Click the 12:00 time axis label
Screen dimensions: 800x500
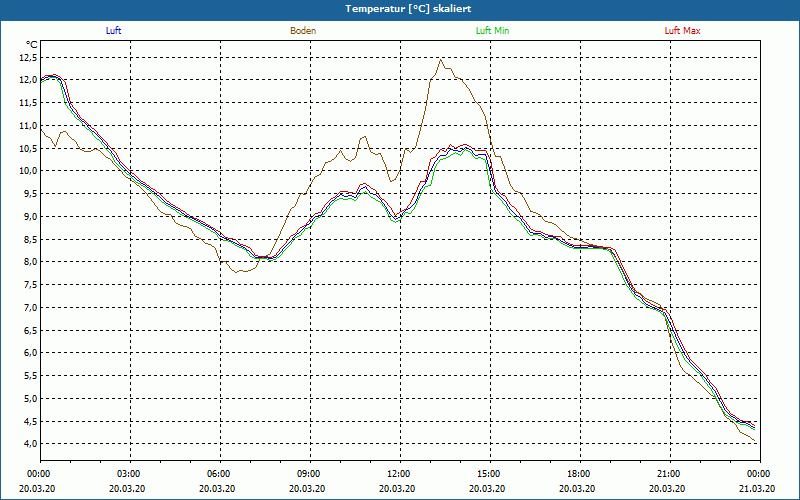tap(400, 474)
